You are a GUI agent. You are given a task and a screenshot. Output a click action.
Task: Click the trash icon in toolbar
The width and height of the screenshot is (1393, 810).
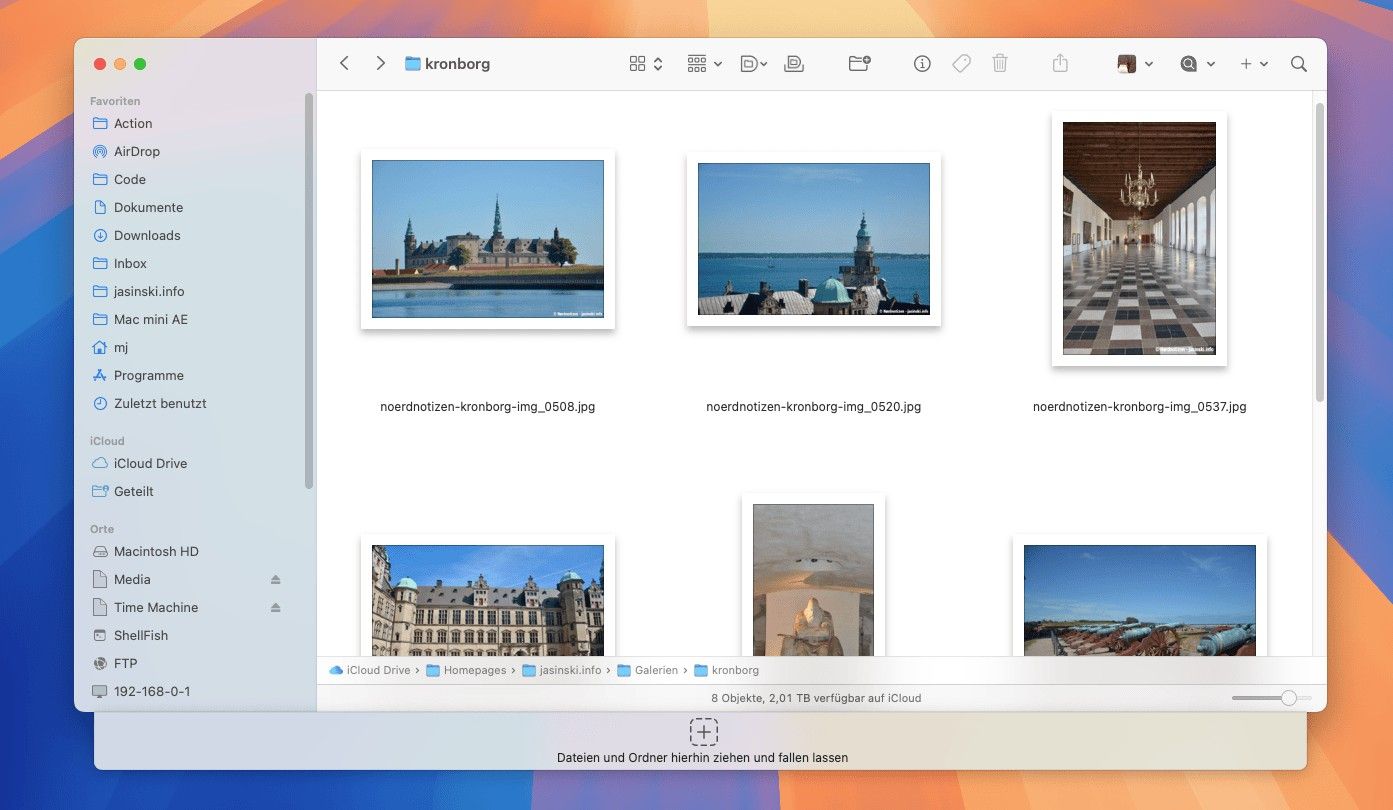999,64
